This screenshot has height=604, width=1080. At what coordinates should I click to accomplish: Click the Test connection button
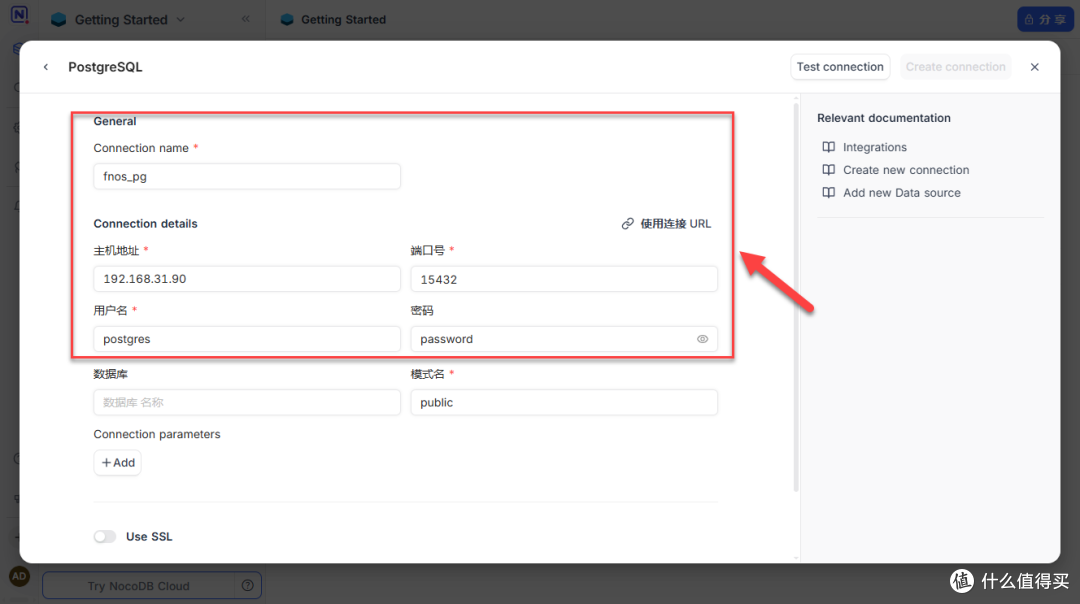click(840, 67)
